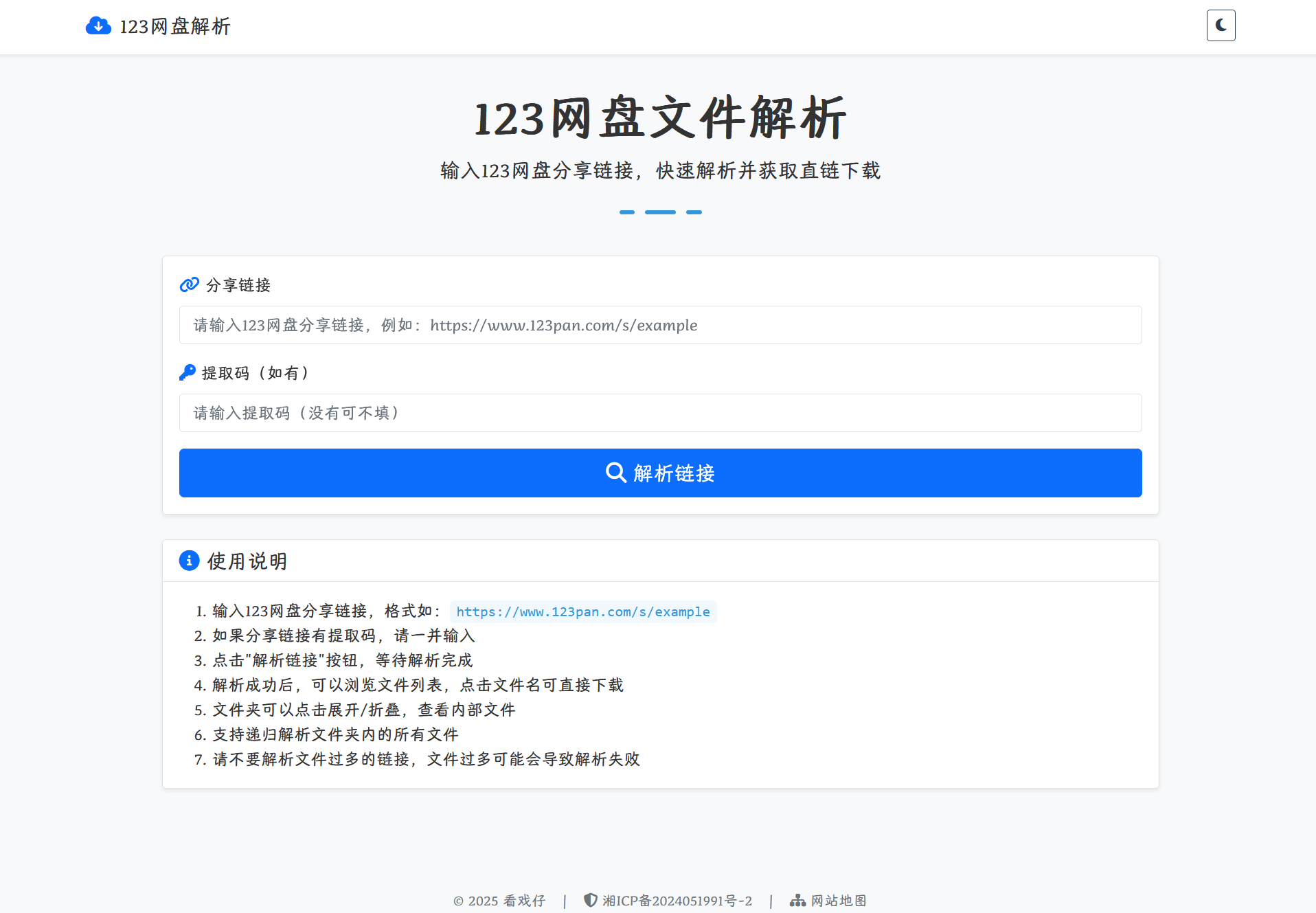Image resolution: width=1316 pixels, height=913 pixels.
Task: Click the share link input field
Action: (x=659, y=325)
